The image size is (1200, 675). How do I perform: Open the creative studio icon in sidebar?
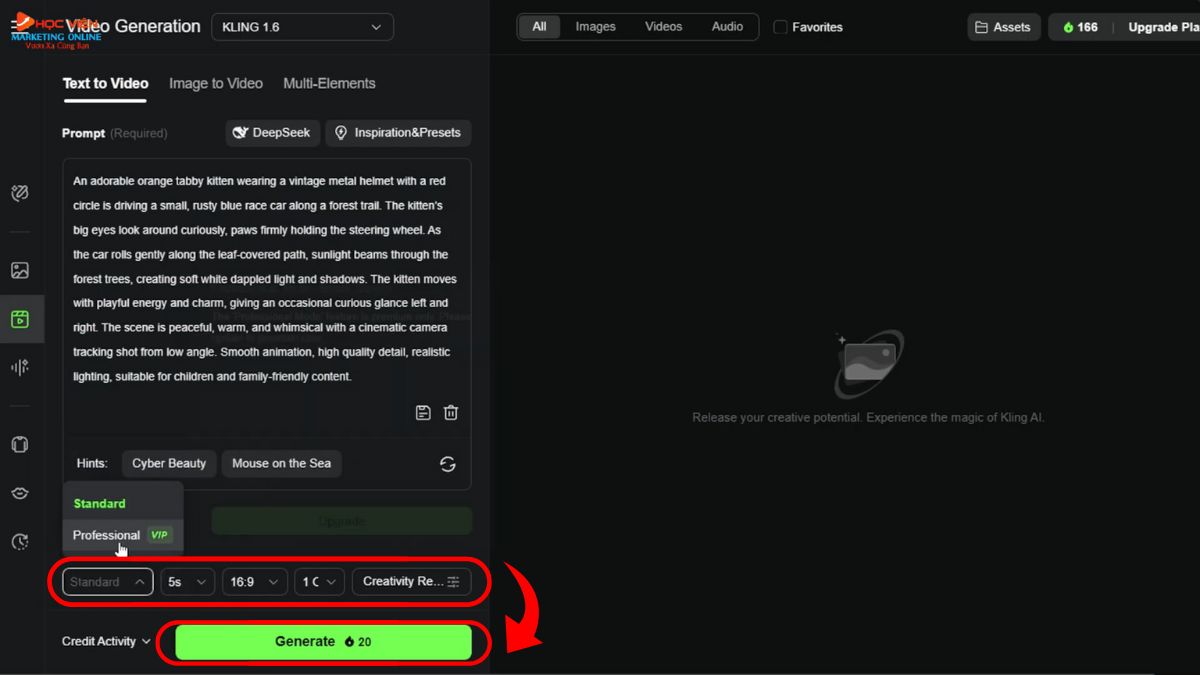20,193
